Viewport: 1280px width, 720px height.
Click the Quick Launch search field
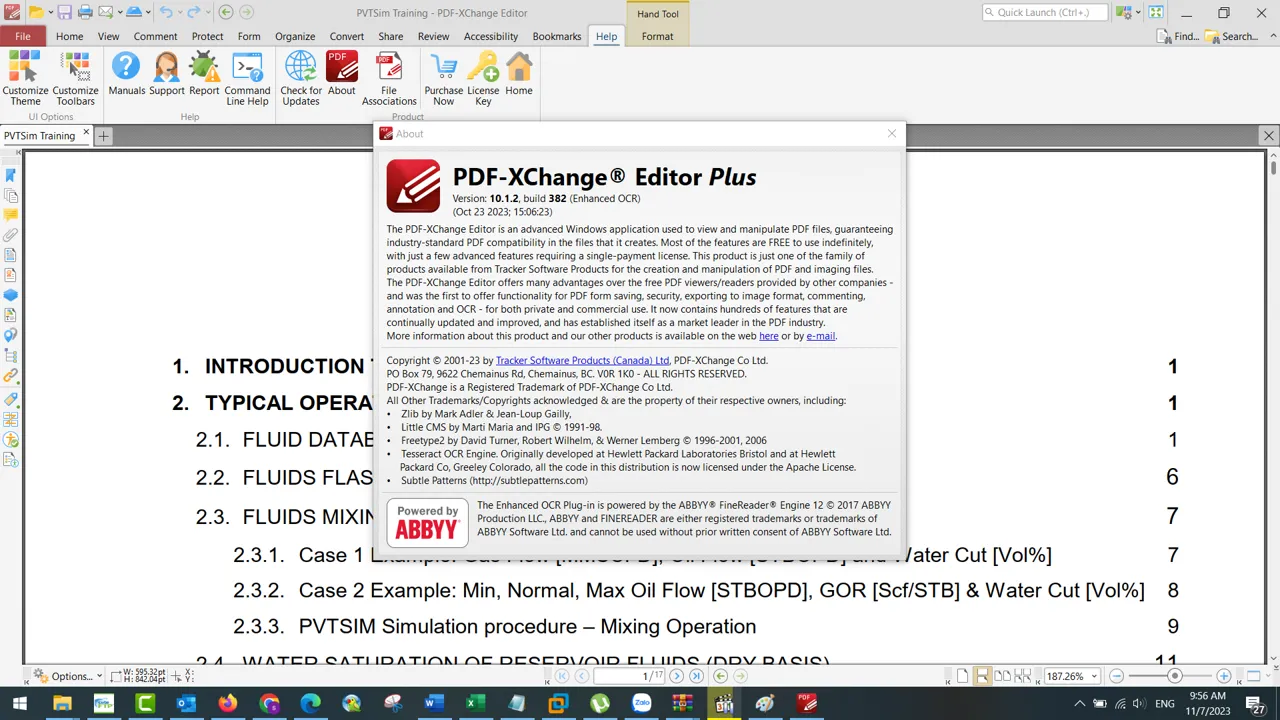1045,12
